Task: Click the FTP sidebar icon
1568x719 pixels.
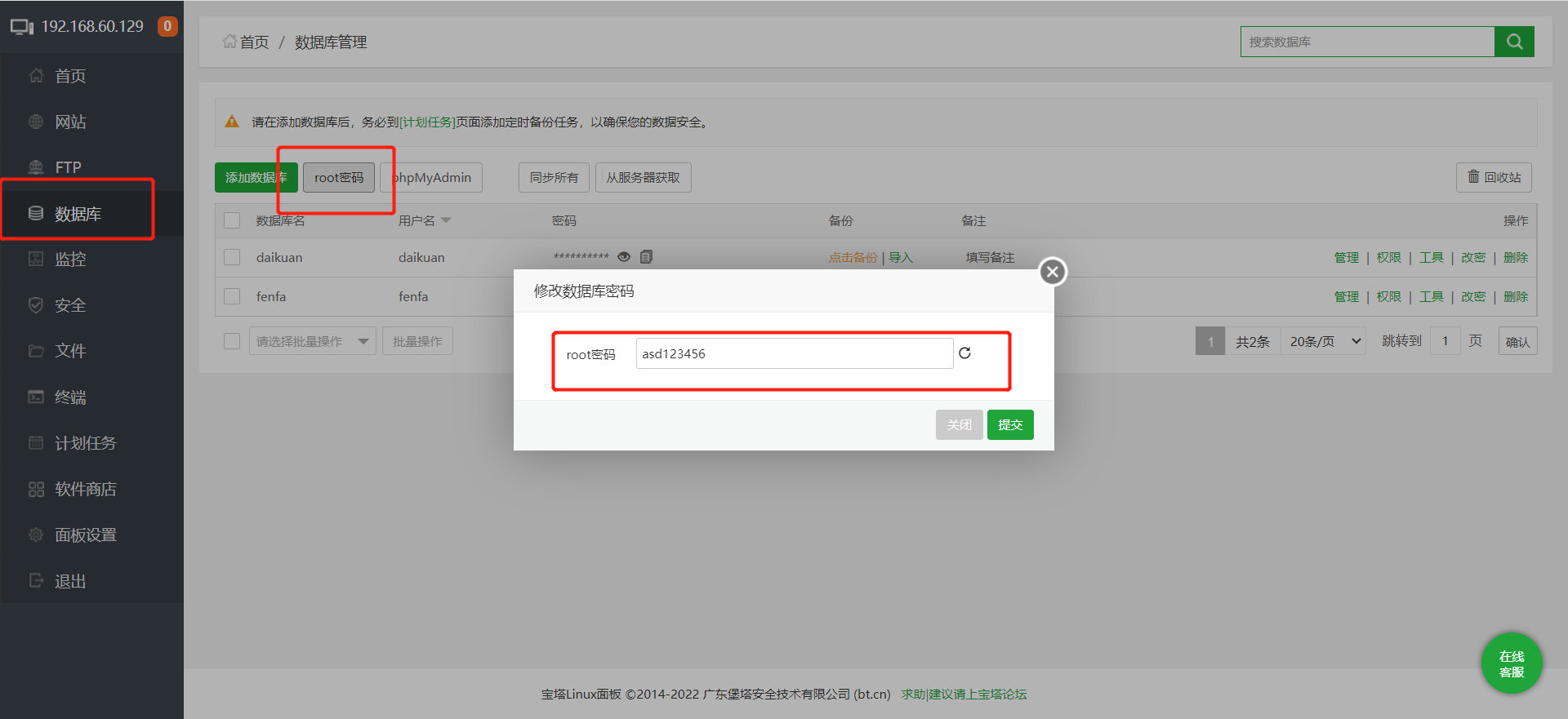Action: tap(36, 167)
